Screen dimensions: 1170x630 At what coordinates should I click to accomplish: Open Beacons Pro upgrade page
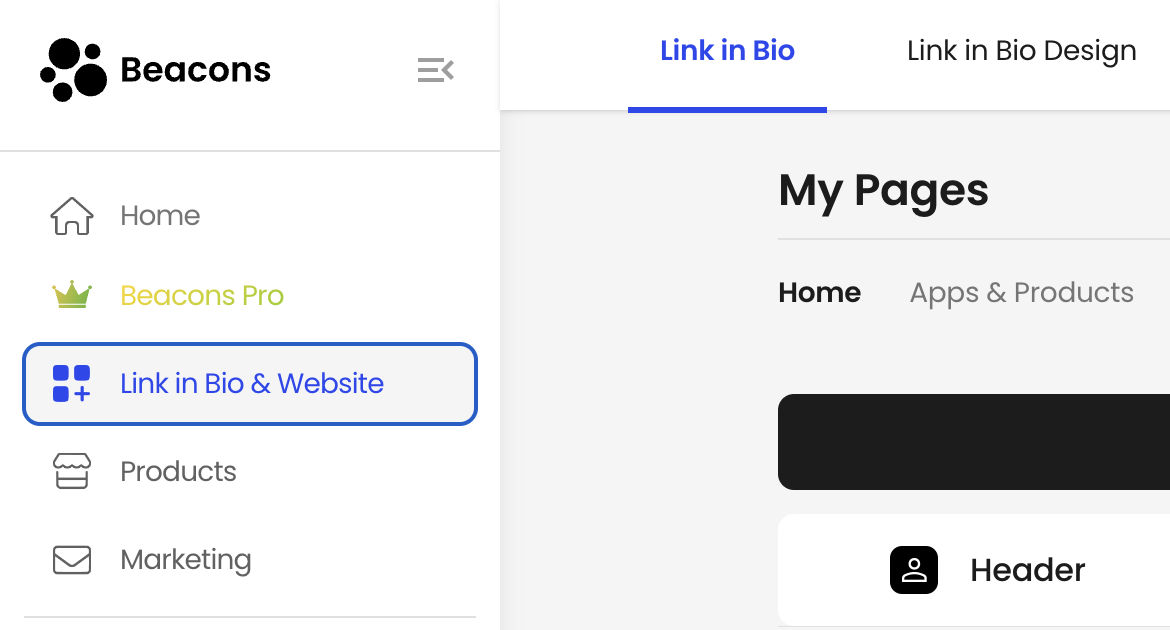click(x=202, y=296)
